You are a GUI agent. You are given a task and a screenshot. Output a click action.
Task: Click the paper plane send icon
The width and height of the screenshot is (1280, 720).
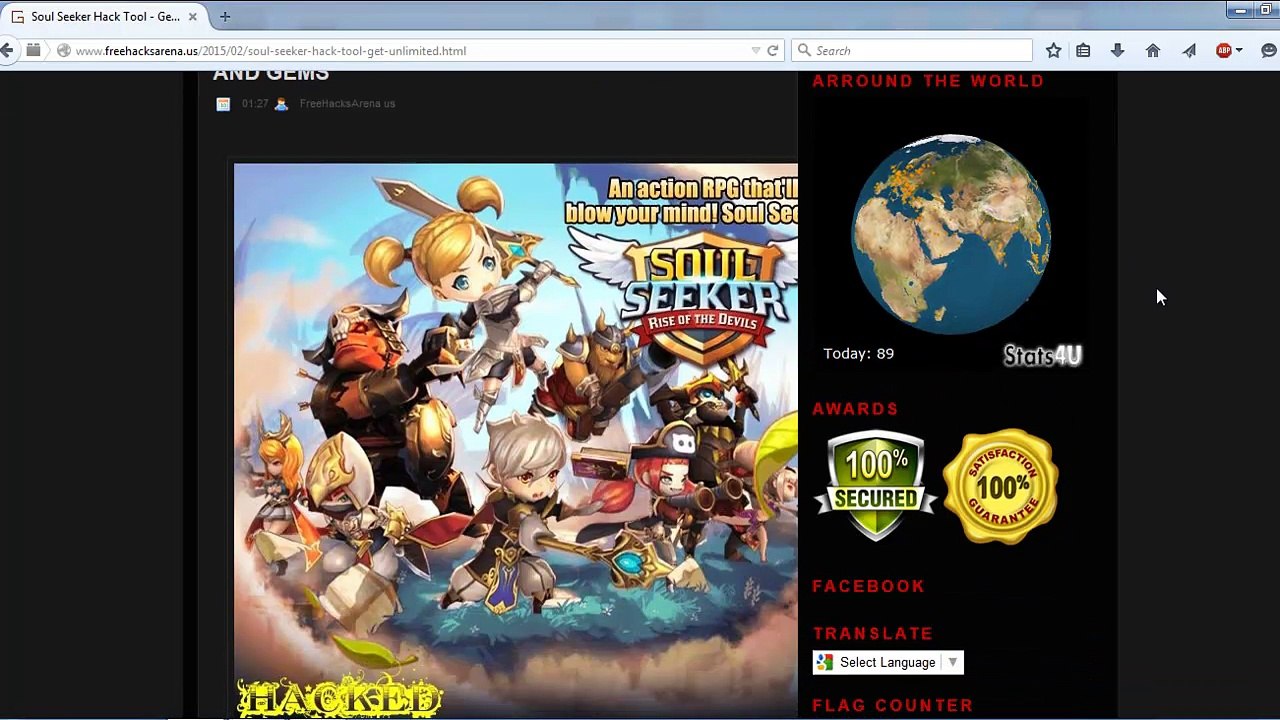coord(1189,50)
